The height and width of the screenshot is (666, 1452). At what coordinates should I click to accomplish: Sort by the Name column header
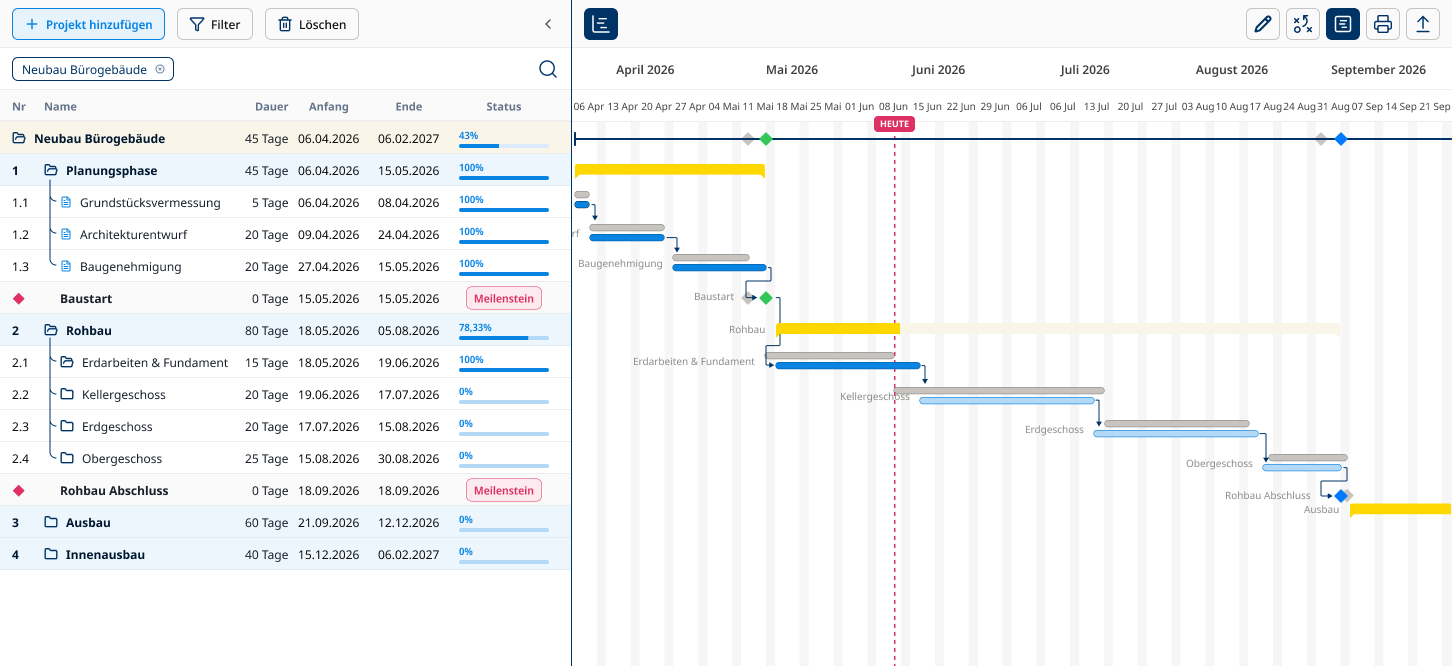coord(60,106)
